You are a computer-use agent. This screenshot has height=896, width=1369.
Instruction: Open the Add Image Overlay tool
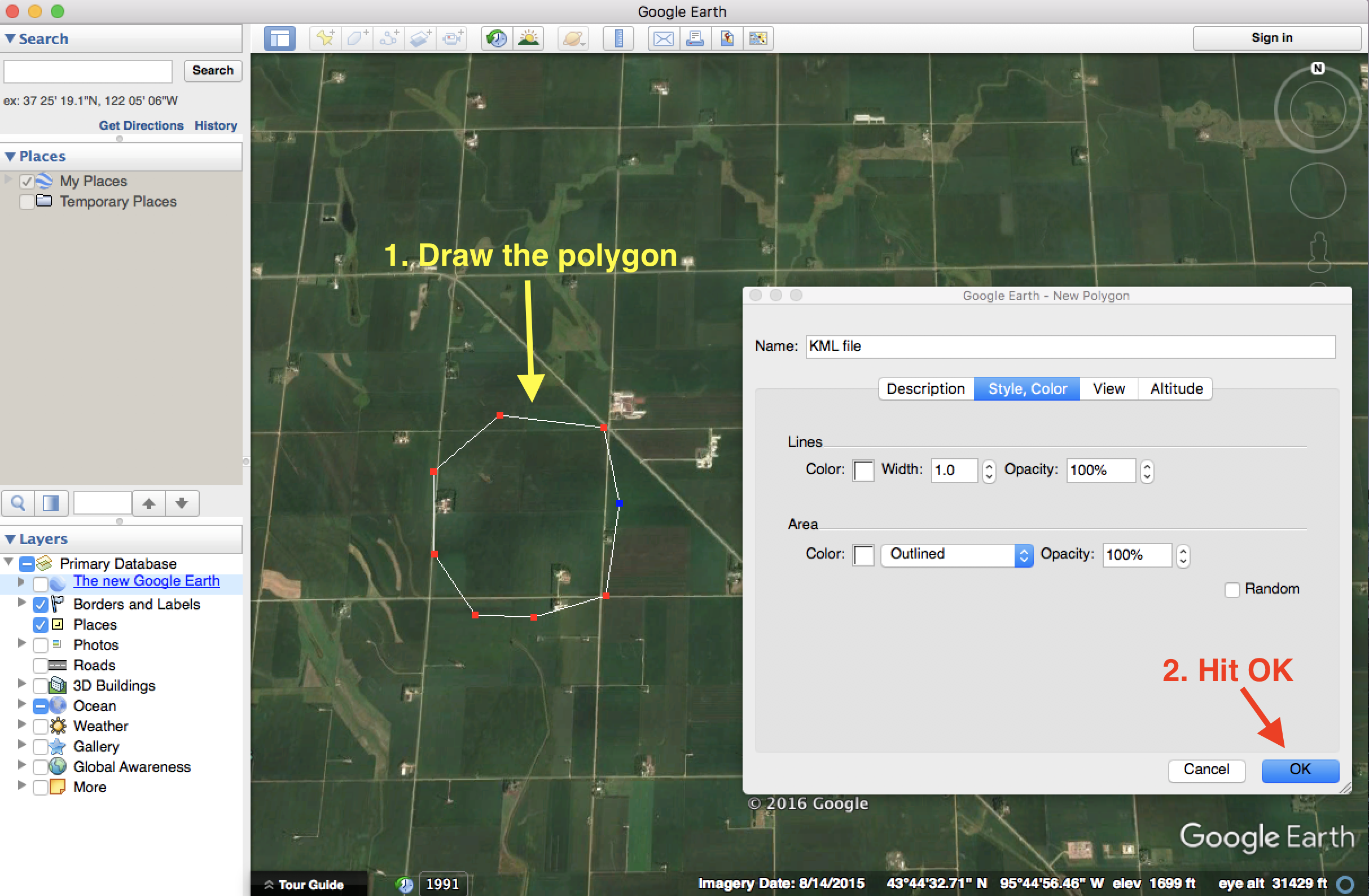click(x=420, y=38)
